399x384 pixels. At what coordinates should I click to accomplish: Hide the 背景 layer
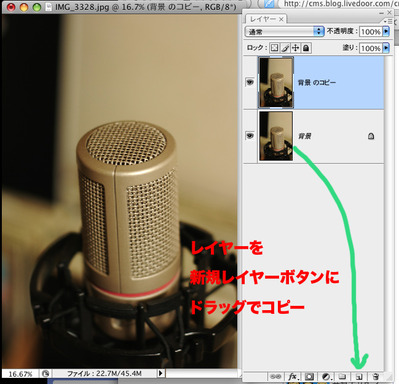250,136
